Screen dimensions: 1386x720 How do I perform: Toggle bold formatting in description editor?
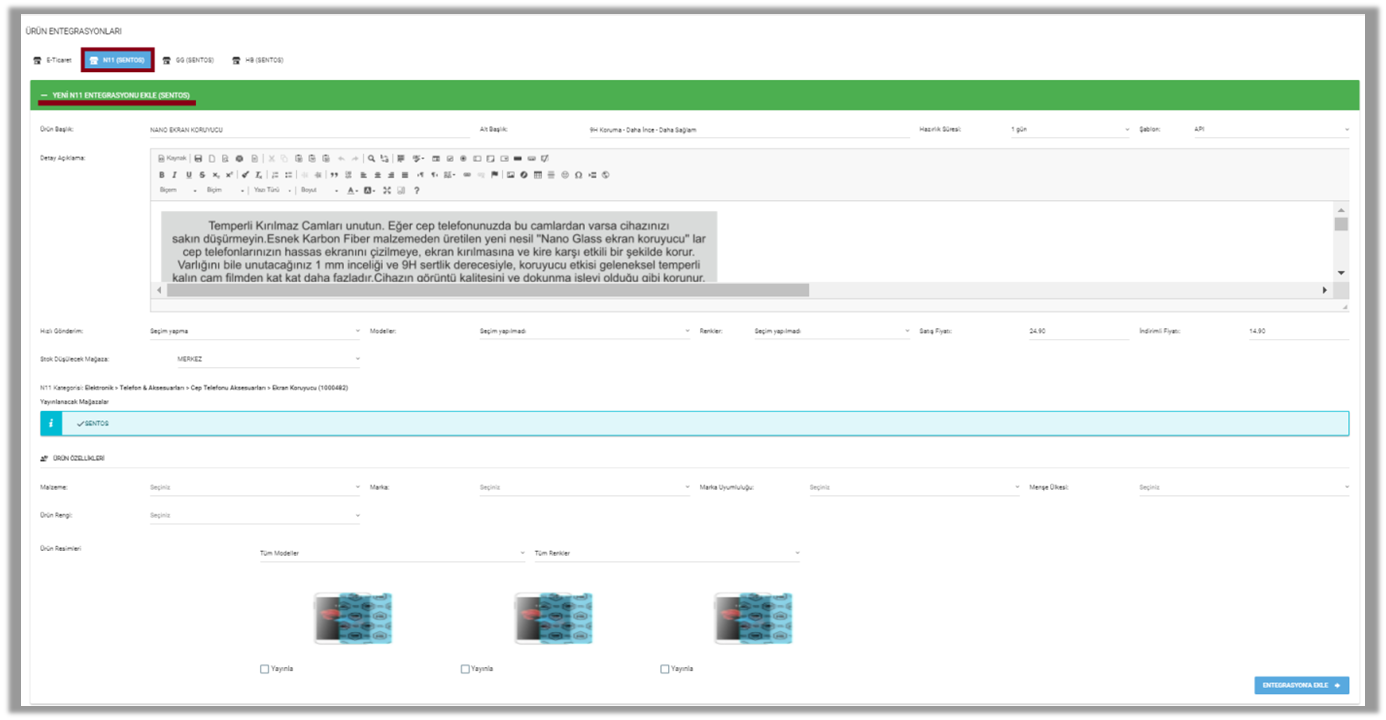[x=162, y=174]
